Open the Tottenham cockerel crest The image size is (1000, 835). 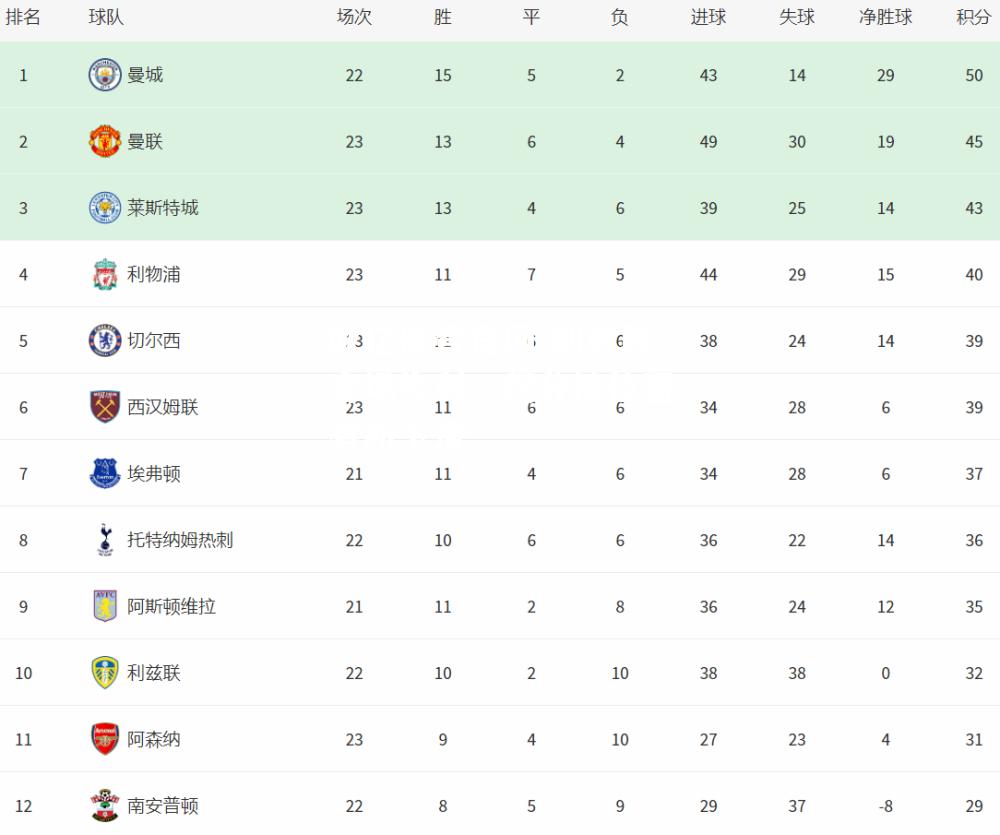click(105, 540)
